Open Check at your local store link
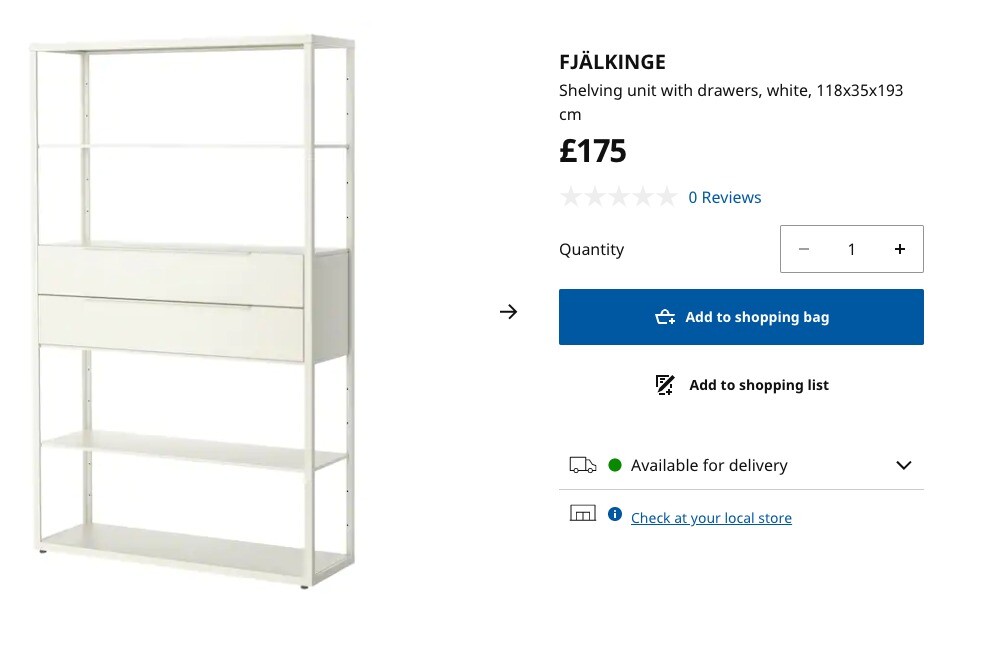 coord(711,518)
